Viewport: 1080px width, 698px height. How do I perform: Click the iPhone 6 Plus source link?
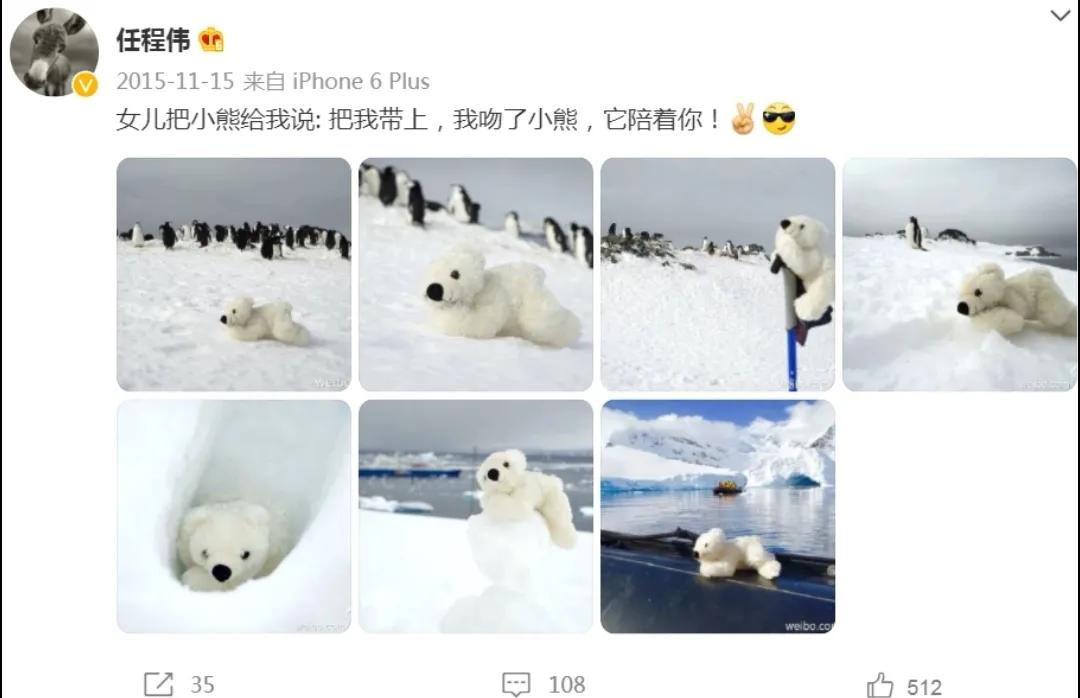pos(361,81)
